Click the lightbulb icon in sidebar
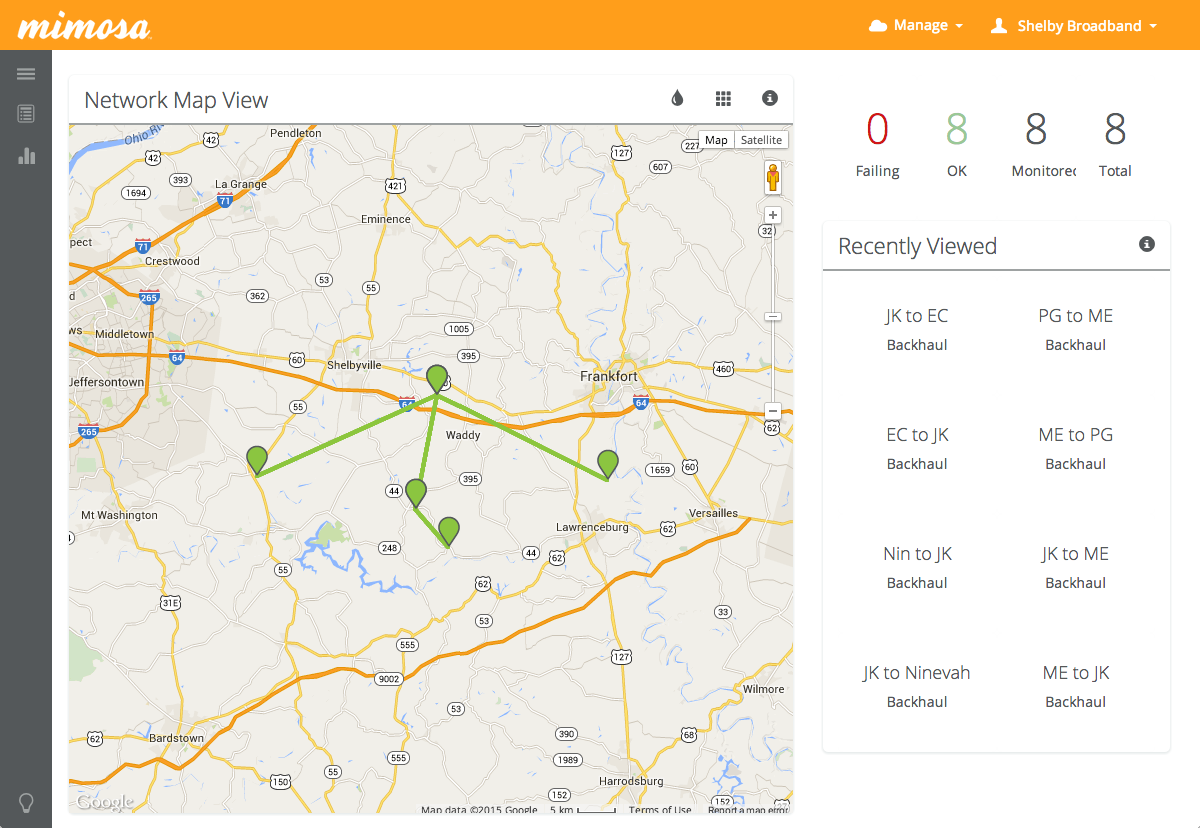The width and height of the screenshot is (1200, 828). point(26,802)
